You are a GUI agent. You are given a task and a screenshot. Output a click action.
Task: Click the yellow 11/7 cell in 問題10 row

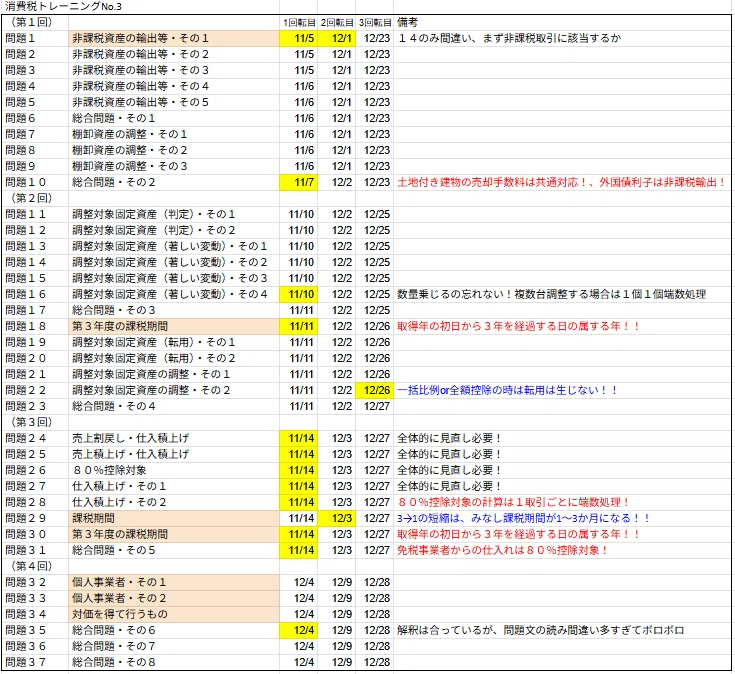299,182
